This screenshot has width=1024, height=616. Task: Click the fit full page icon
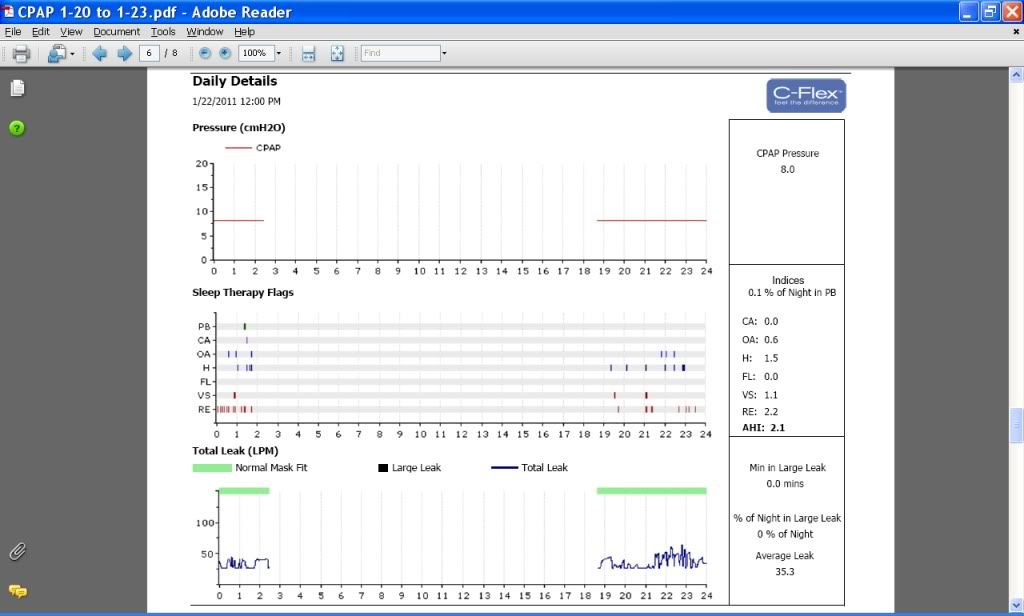tap(337, 53)
